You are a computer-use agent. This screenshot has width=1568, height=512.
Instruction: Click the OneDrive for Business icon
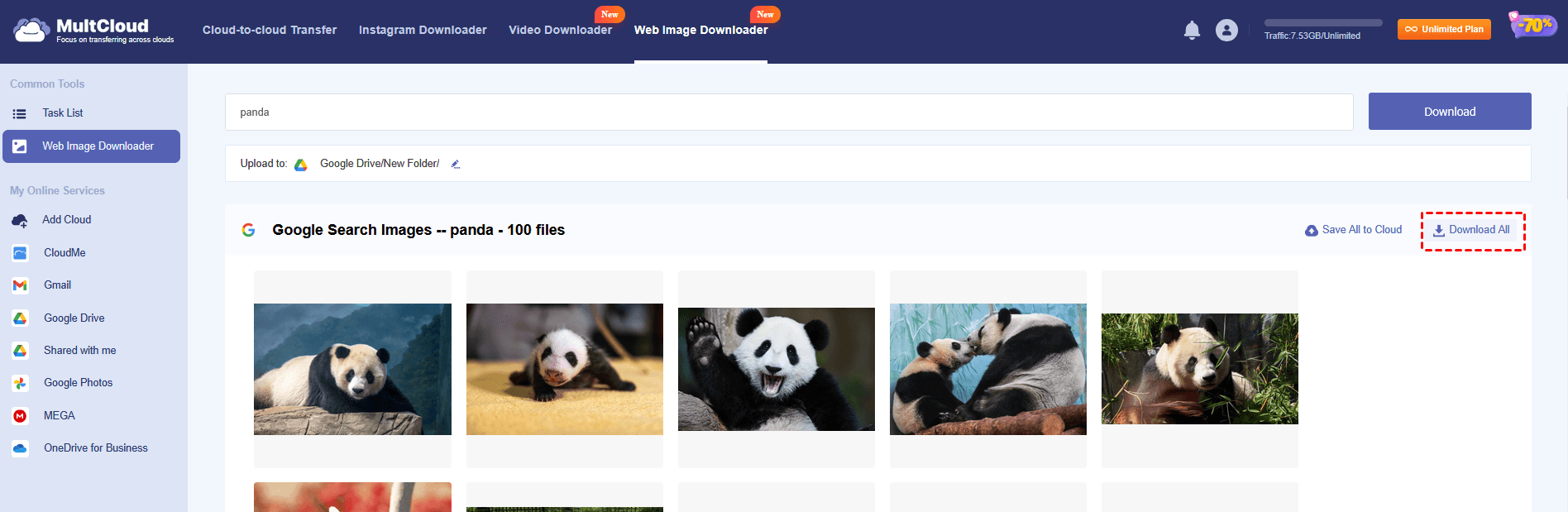click(20, 448)
